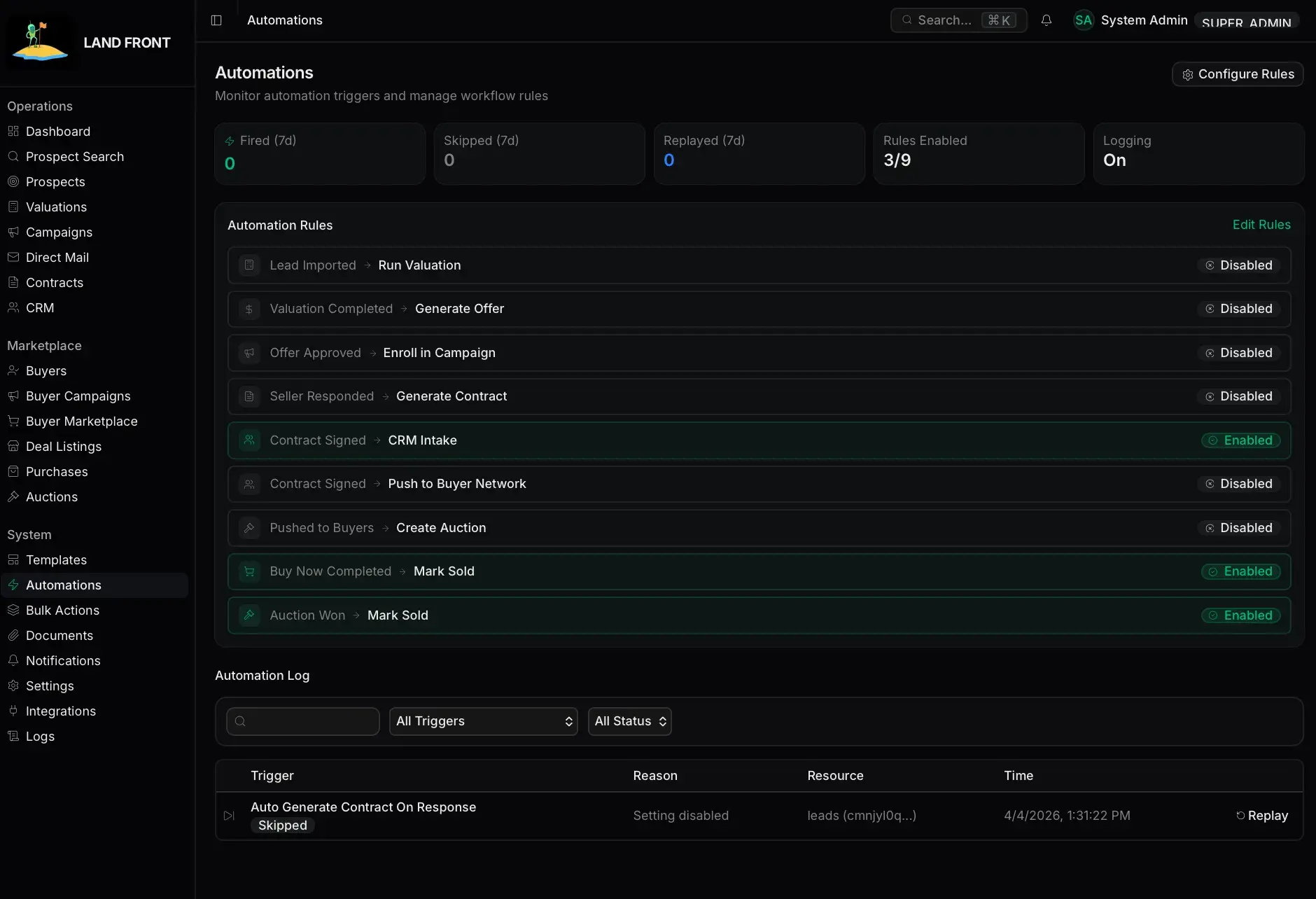Open the CRM sidebar item

click(x=94, y=308)
